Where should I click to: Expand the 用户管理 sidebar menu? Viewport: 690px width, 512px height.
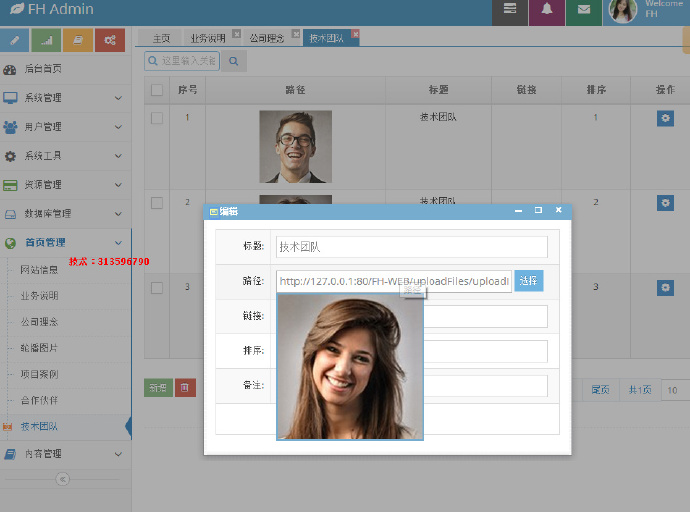(66, 127)
